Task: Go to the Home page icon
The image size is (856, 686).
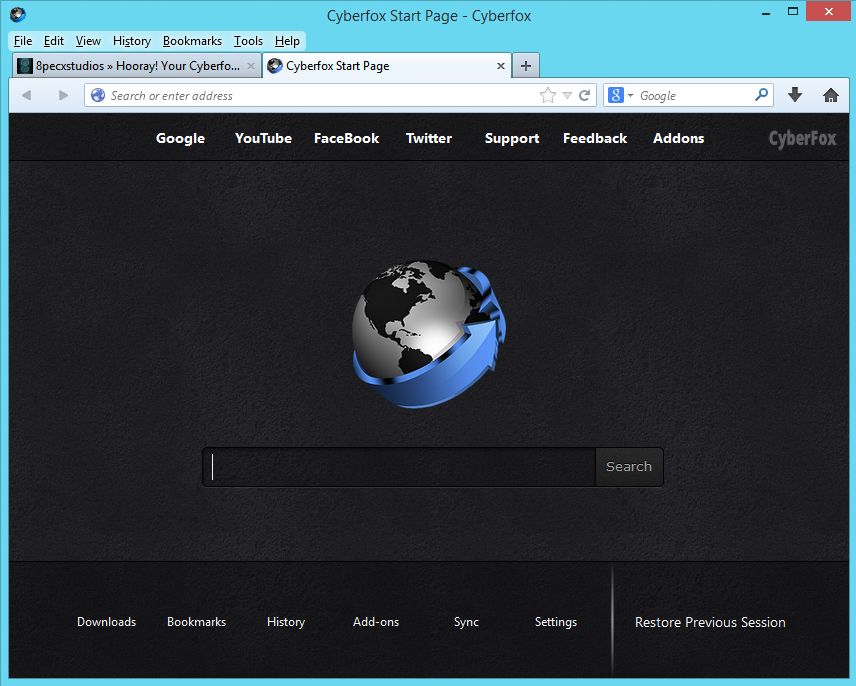Action: pyautogui.click(x=831, y=96)
